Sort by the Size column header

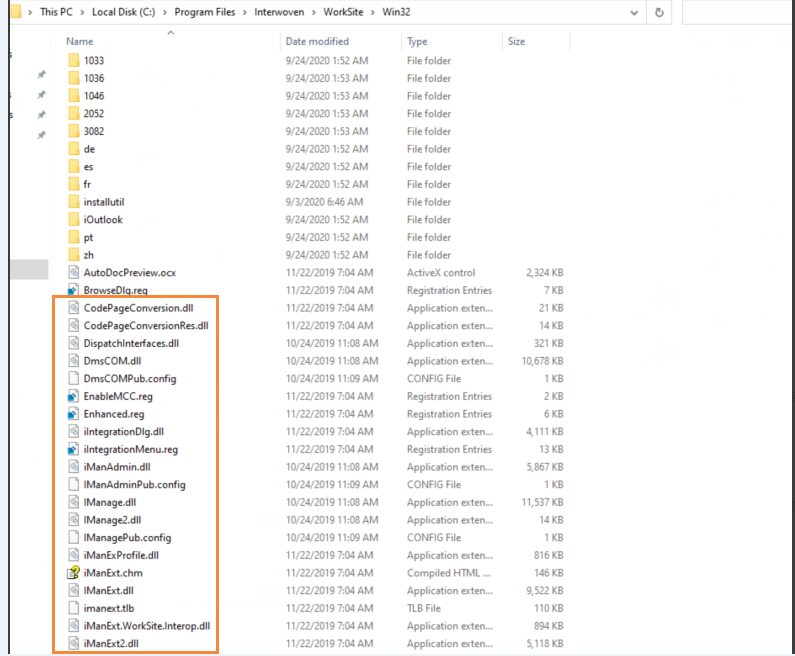(x=516, y=42)
